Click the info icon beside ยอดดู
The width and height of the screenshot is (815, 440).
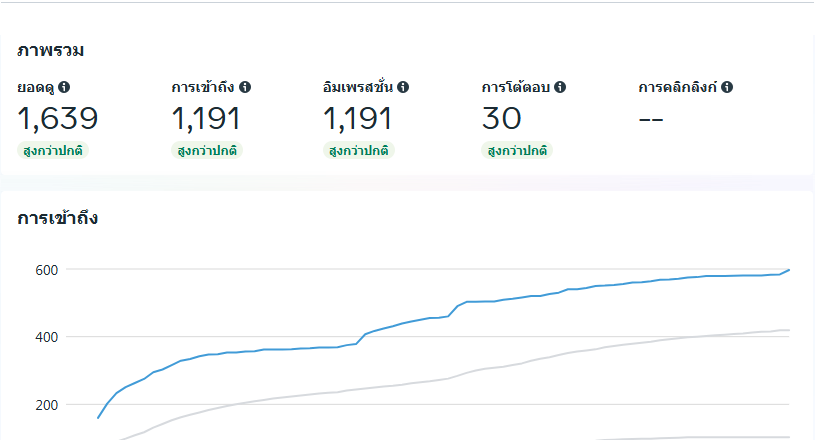coord(64,88)
